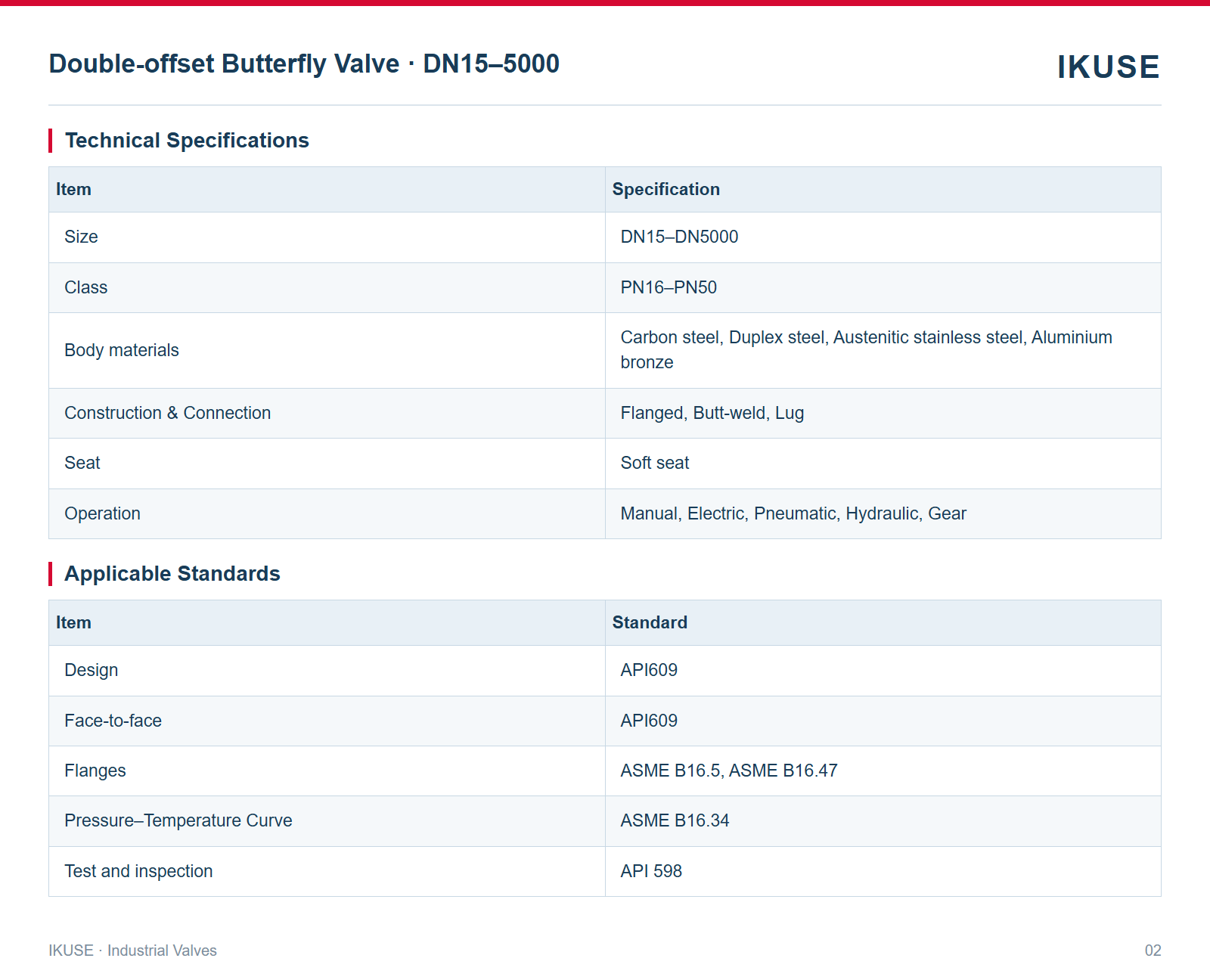Select the API609 value in Face-to-face row
Image resolution: width=1210 pixels, height=980 pixels.
(x=649, y=721)
